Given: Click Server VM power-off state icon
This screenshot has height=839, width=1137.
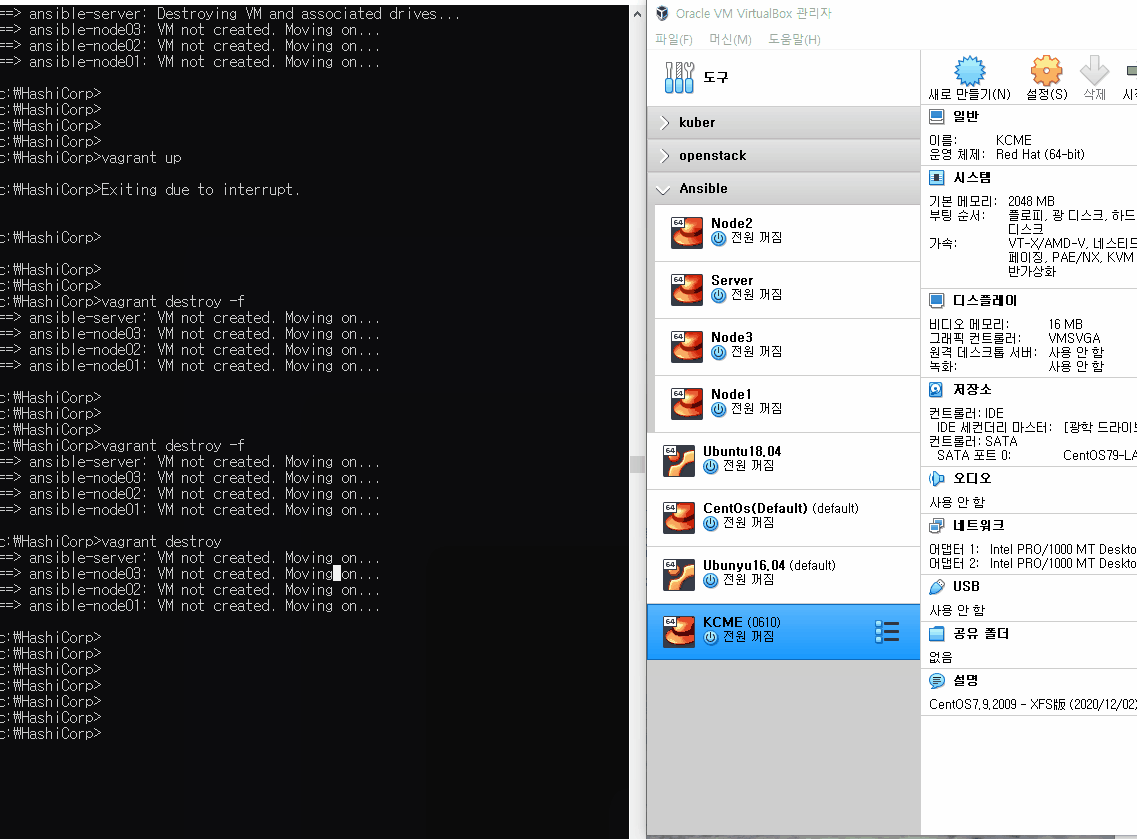Looking at the screenshot, I should point(719,295).
